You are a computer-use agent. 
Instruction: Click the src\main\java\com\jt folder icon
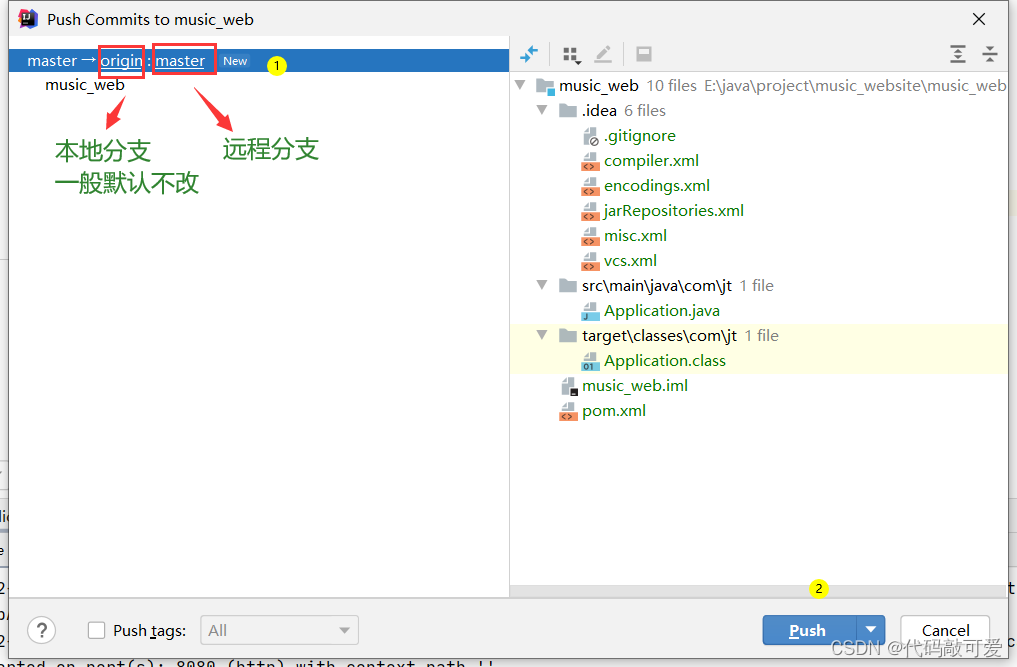568,285
